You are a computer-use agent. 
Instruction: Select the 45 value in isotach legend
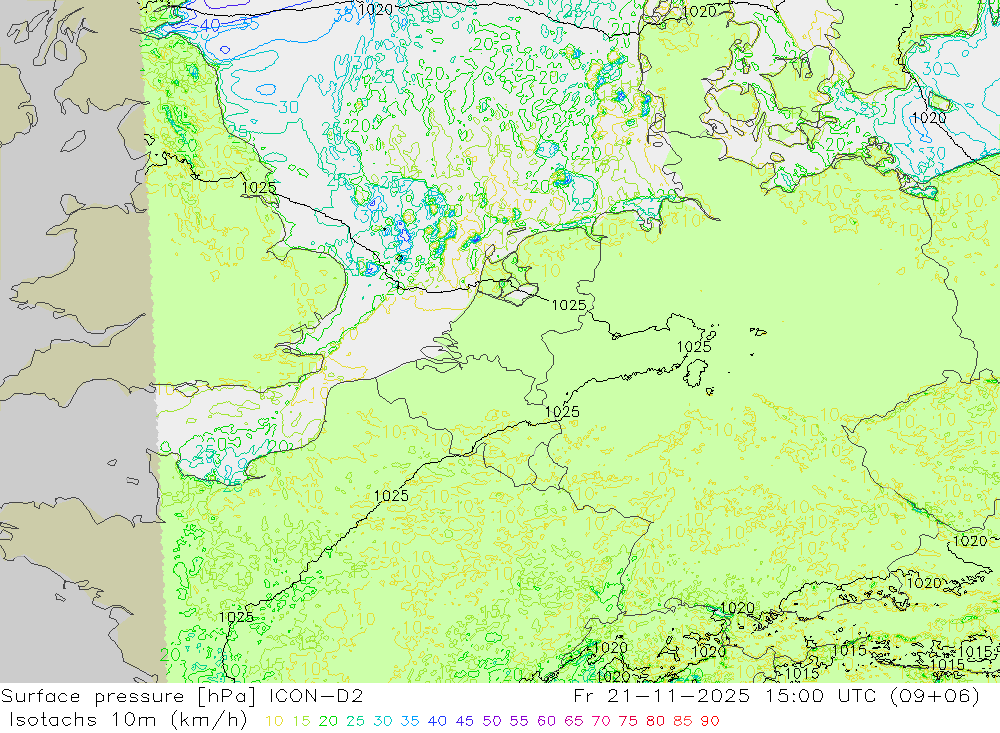click(x=465, y=721)
